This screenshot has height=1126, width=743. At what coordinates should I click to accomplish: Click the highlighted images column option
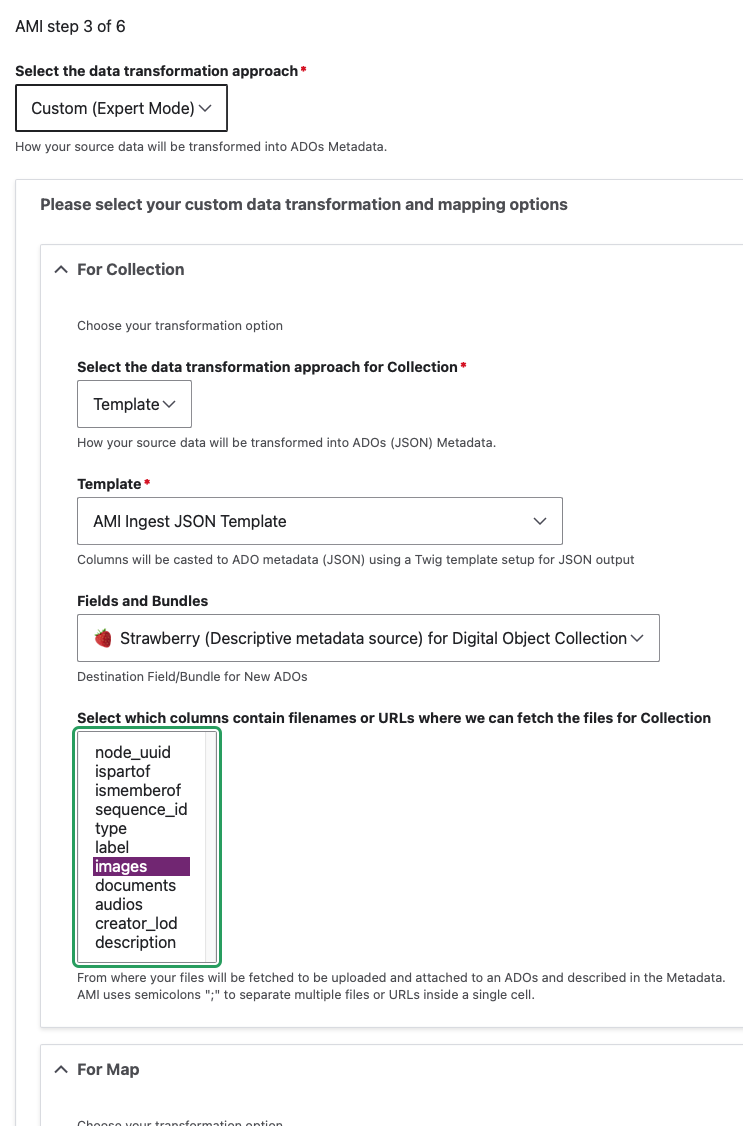(121, 867)
